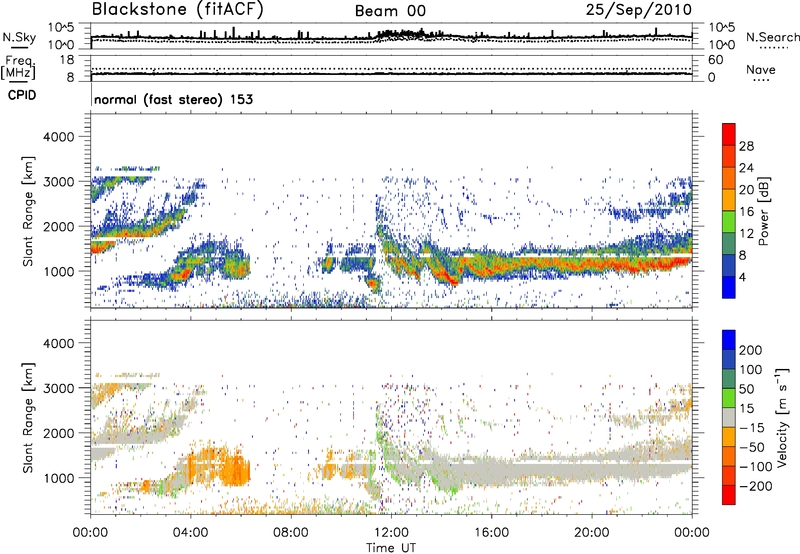
Task: Click the "60" tick right of the frequency panel
Action: click(715, 60)
